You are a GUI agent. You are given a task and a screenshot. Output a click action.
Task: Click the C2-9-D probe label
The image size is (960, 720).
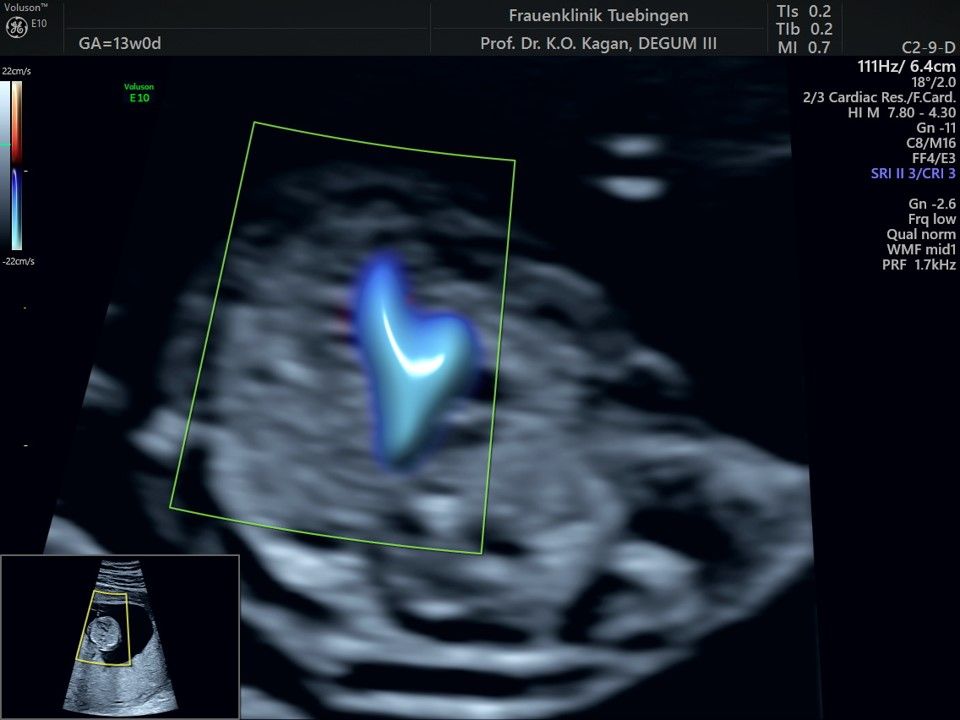[x=928, y=48]
